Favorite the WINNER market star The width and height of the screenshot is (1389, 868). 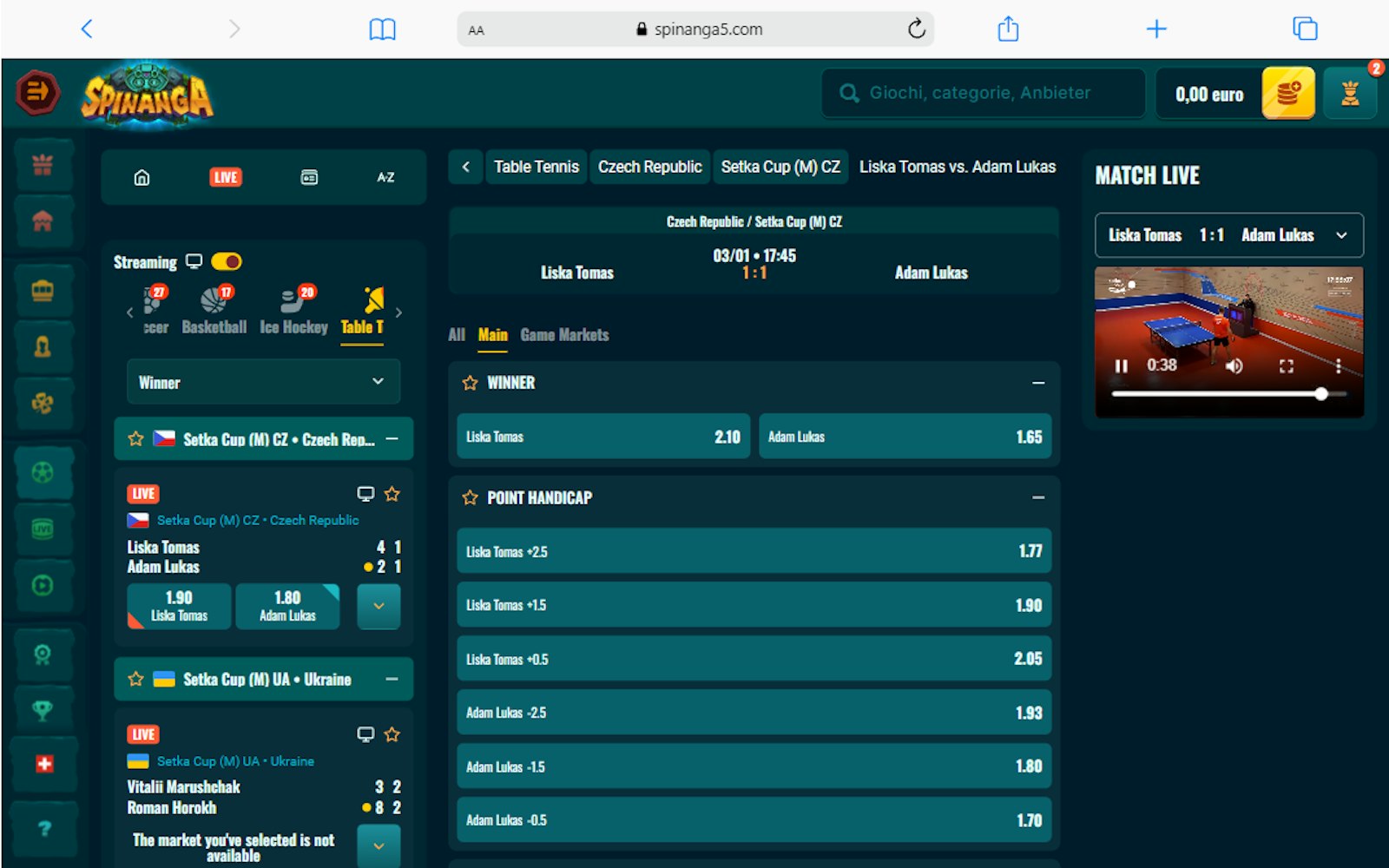coord(471,383)
